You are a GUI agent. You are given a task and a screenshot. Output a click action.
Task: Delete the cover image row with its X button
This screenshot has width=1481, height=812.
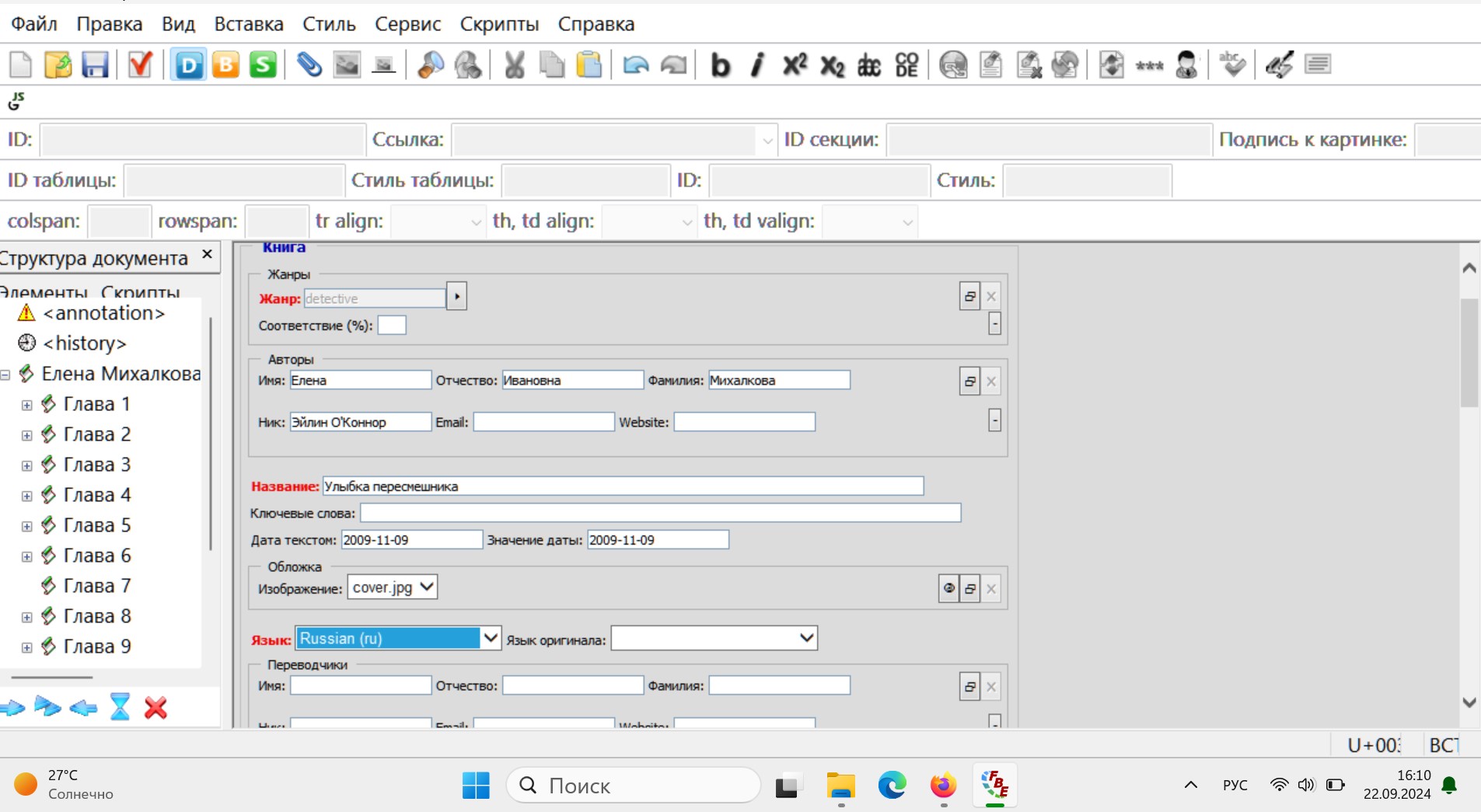[x=991, y=588]
